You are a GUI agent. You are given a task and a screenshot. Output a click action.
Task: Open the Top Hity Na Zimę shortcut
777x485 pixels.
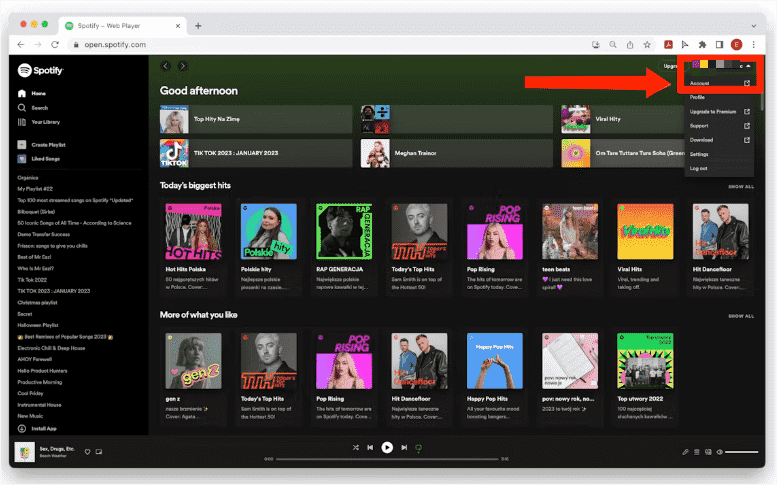[x=256, y=119]
